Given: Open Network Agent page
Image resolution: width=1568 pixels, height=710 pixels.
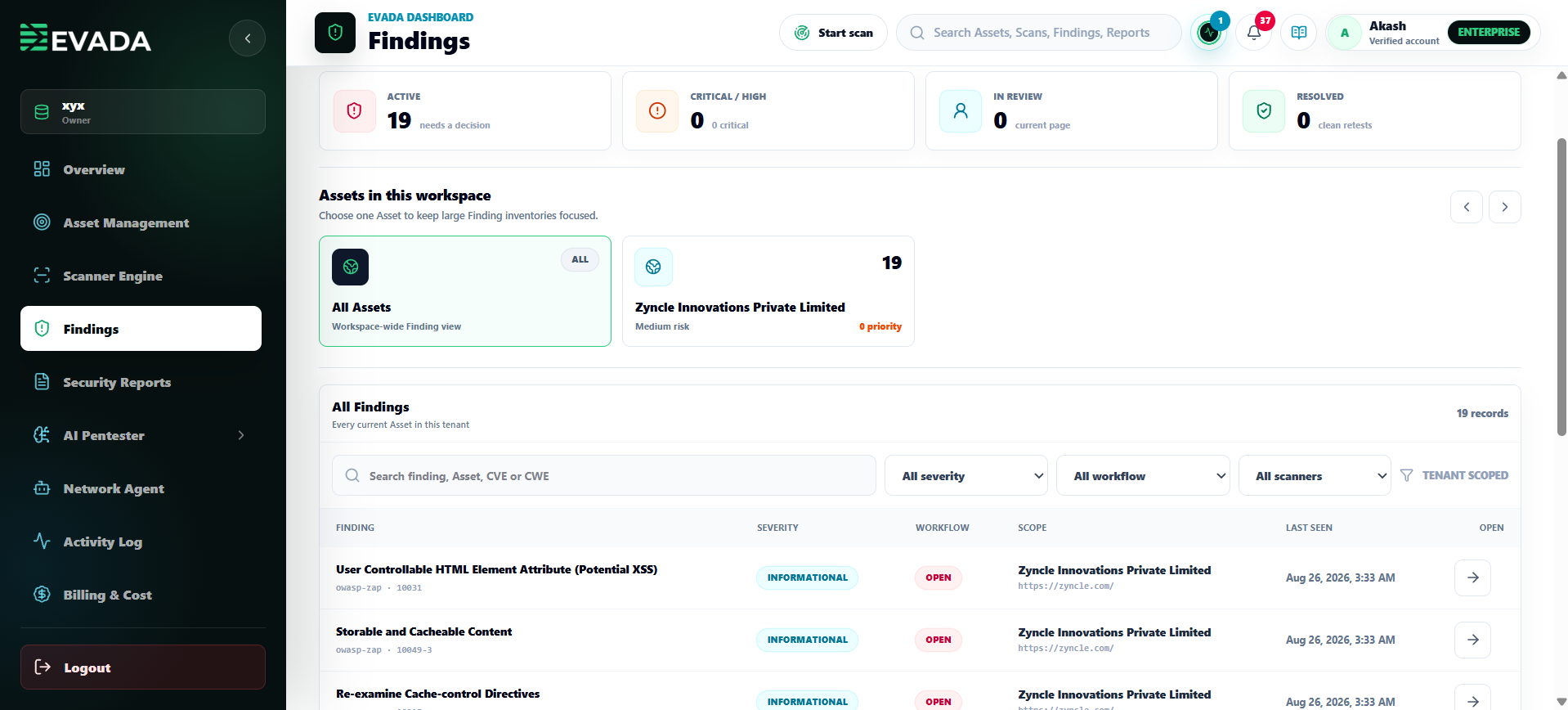Looking at the screenshot, I should [141, 488].
